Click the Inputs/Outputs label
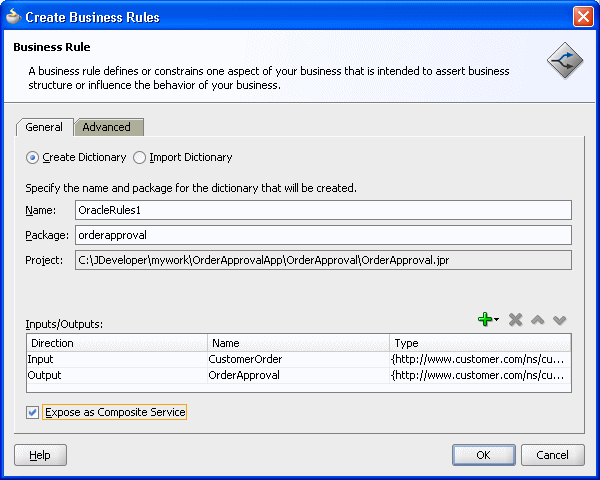The image size is (600, 480). tap(64, 324)
